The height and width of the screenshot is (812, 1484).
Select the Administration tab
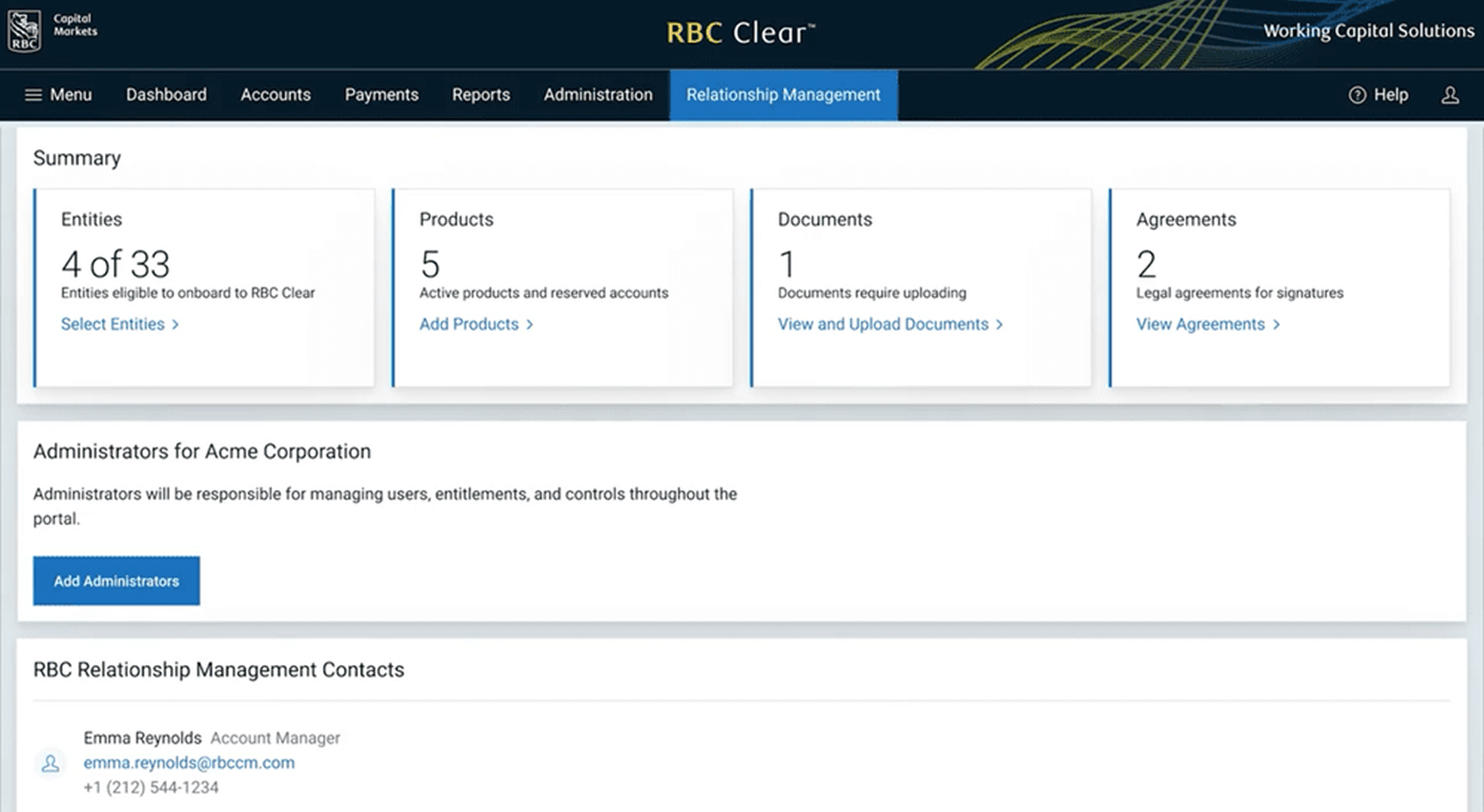pos(598,95)
